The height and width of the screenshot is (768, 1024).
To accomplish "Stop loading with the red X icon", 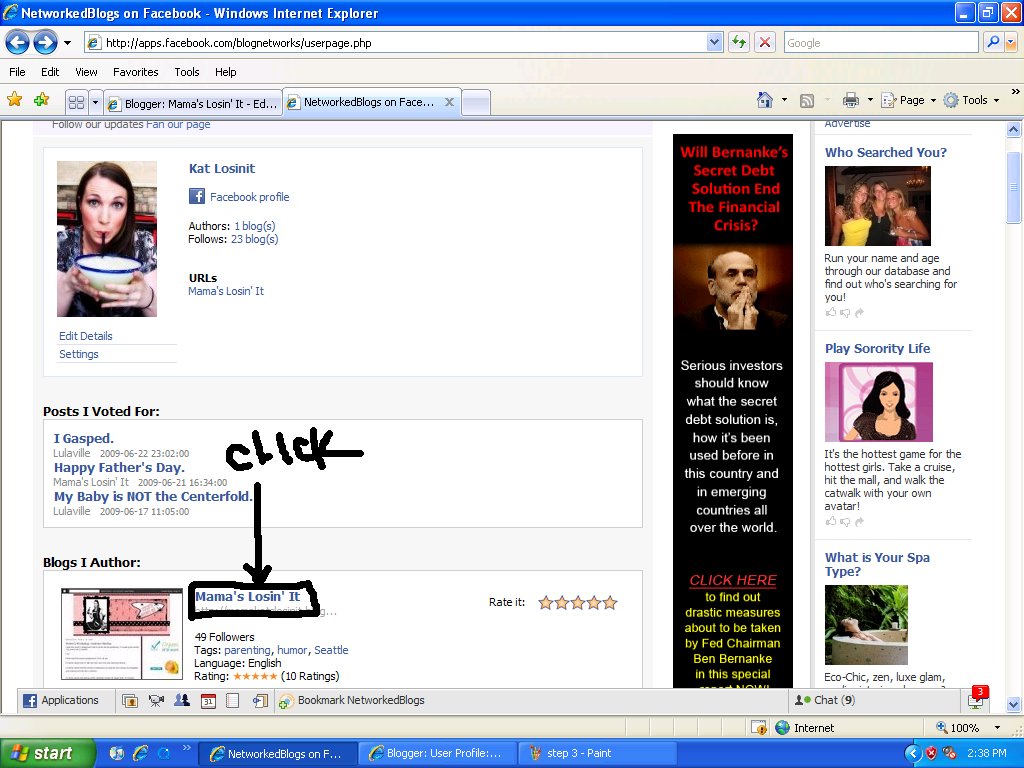I will pyautogui.click(x=764, y=42).
